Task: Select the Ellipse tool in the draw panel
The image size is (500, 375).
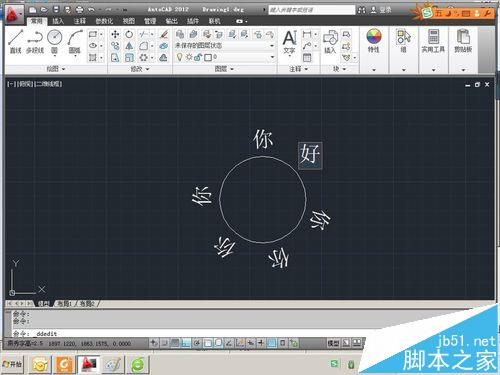Action: (93, 46)
